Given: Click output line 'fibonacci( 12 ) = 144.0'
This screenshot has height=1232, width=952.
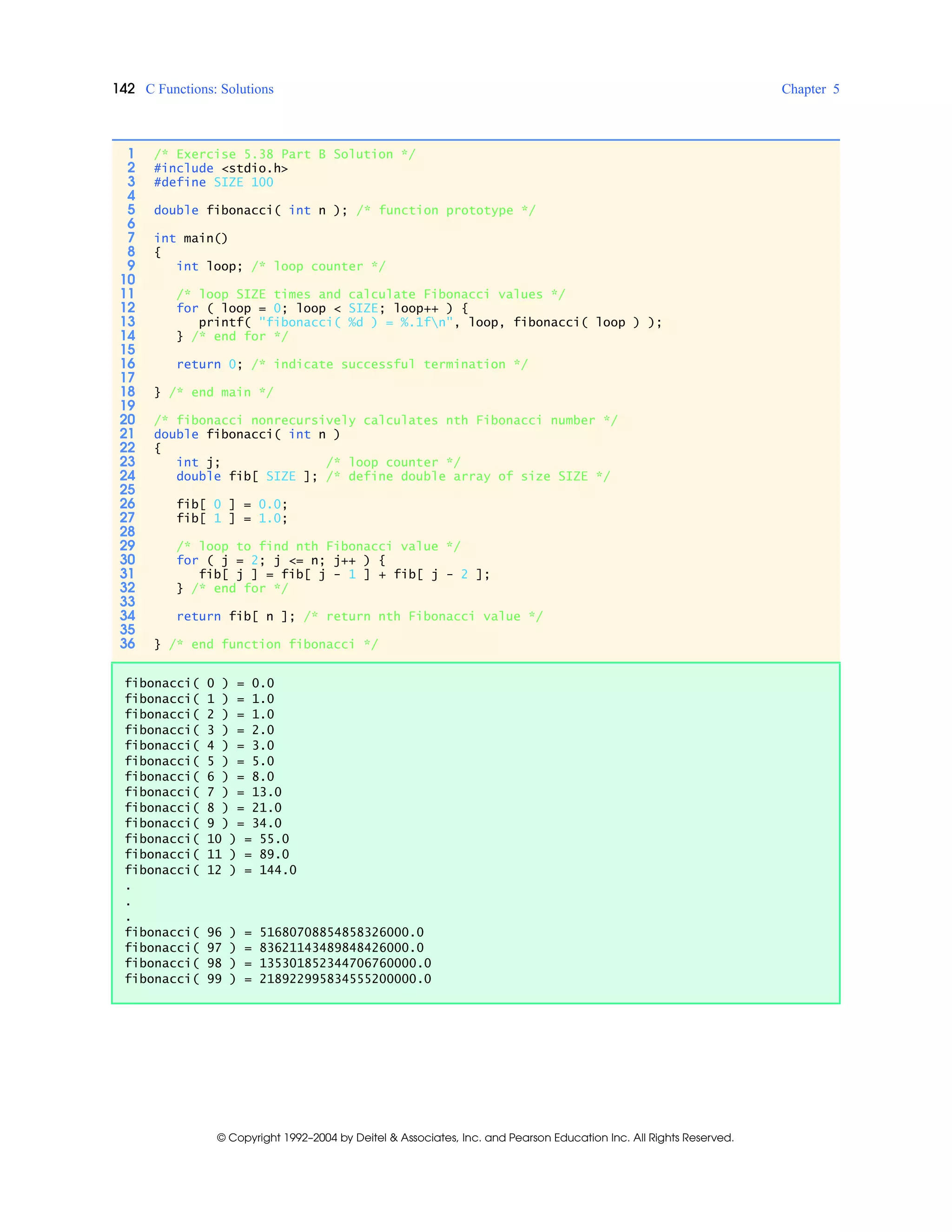Looking at the screenshot, I should (211, 870).
